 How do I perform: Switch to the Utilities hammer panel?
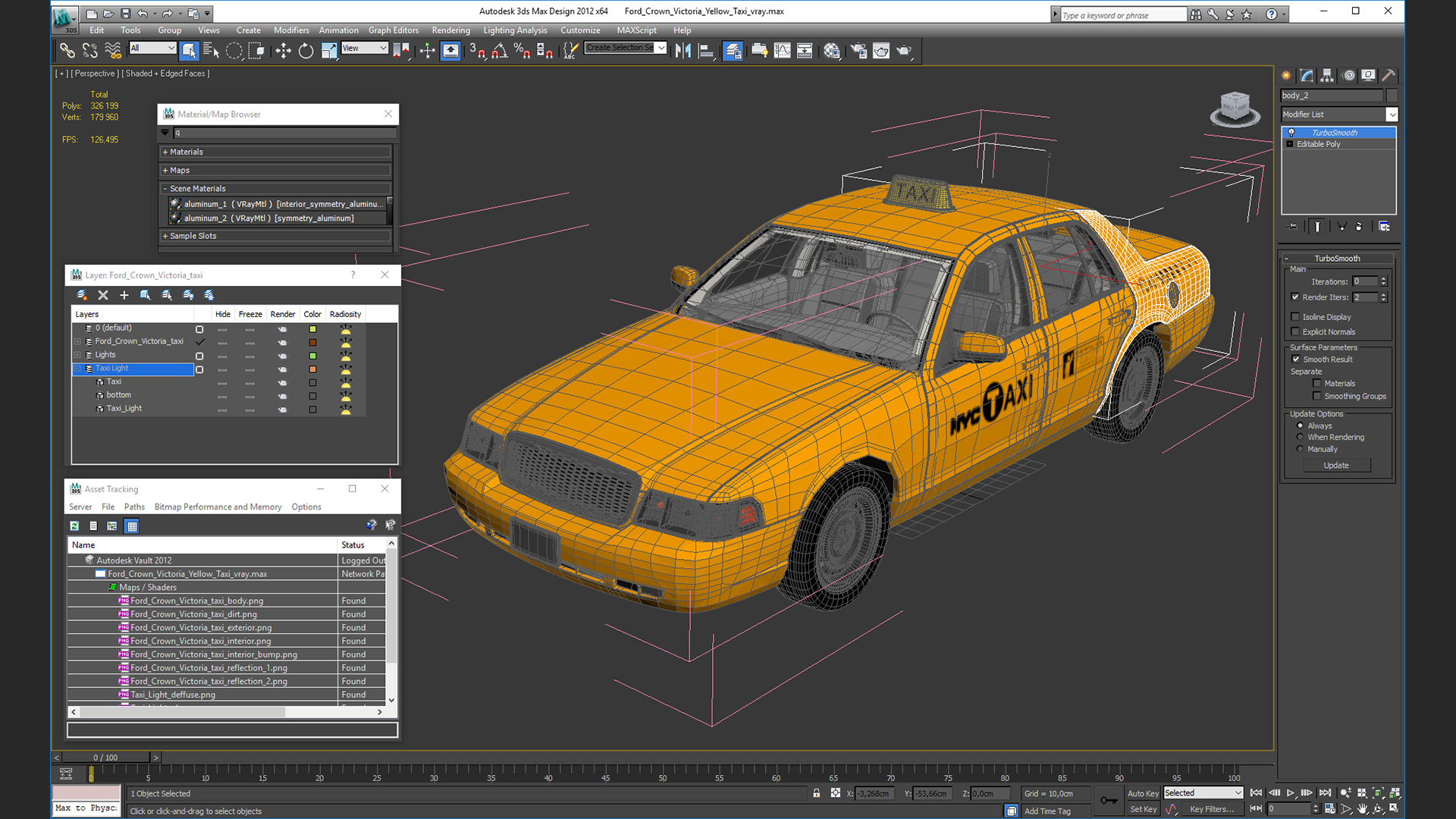coord(1389,75)
